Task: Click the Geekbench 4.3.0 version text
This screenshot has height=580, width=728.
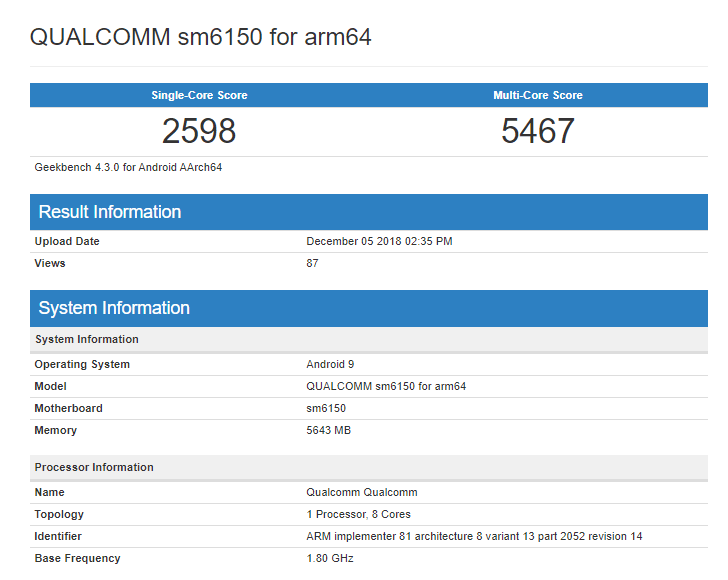Action: [x=128, y=167]
